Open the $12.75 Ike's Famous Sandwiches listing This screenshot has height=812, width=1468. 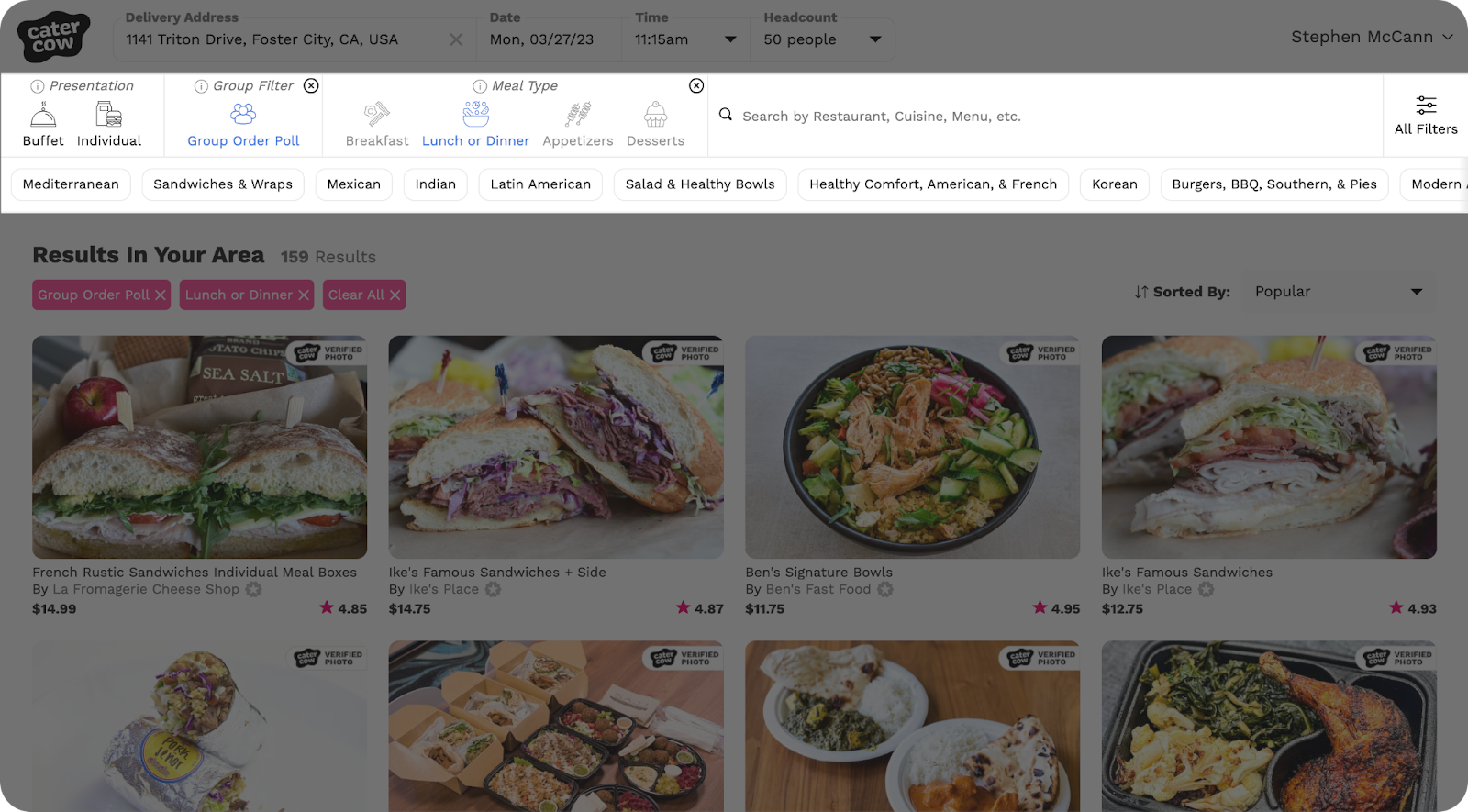point(1187,573)
